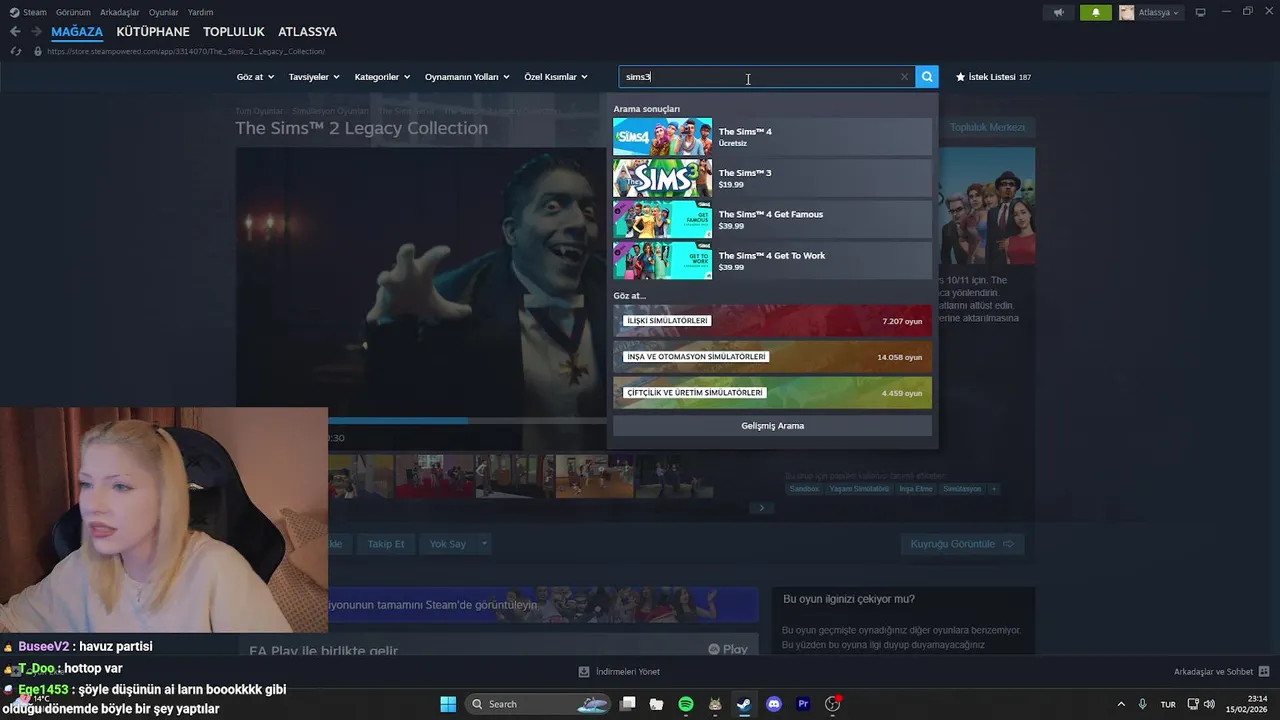Viewport: 1280px width, 720px height.
Task: Open the Atlassya account dropdown
Action: pyautogui.click(x=1150, y=12)
